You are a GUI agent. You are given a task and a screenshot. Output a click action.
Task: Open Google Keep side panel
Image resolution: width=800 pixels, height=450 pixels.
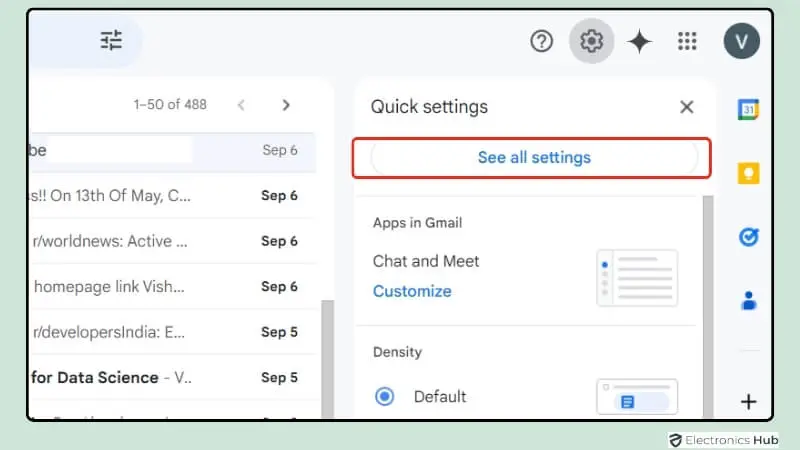[x=748, y=173]
